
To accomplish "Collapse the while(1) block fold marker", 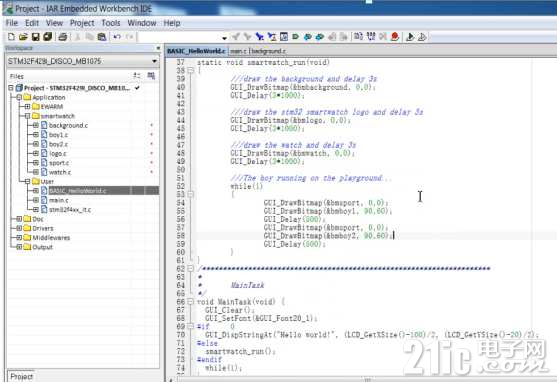I will point(190,194).
